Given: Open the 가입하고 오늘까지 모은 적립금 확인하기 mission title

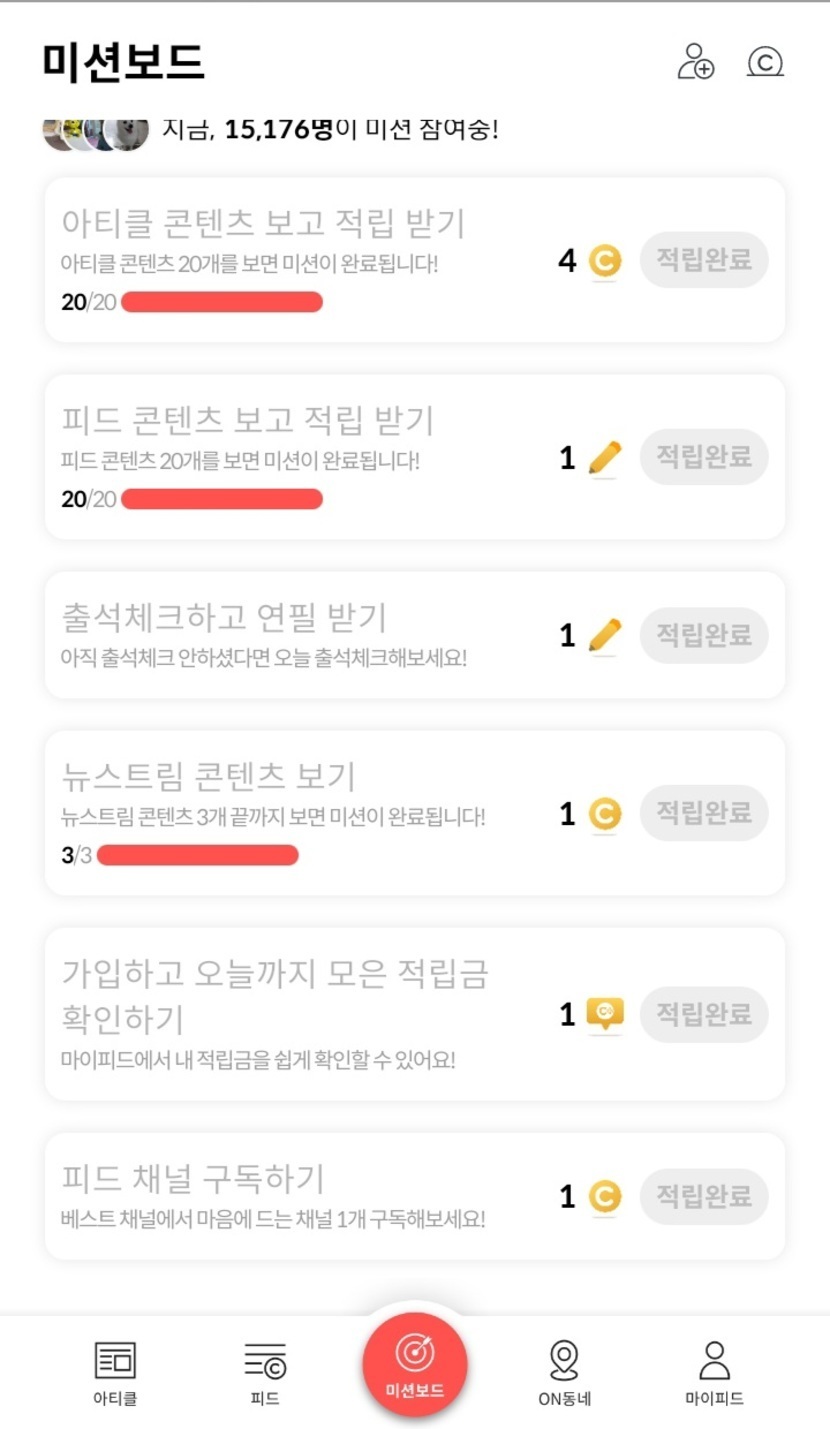Looking at the screenshot, I should point(275,995).
